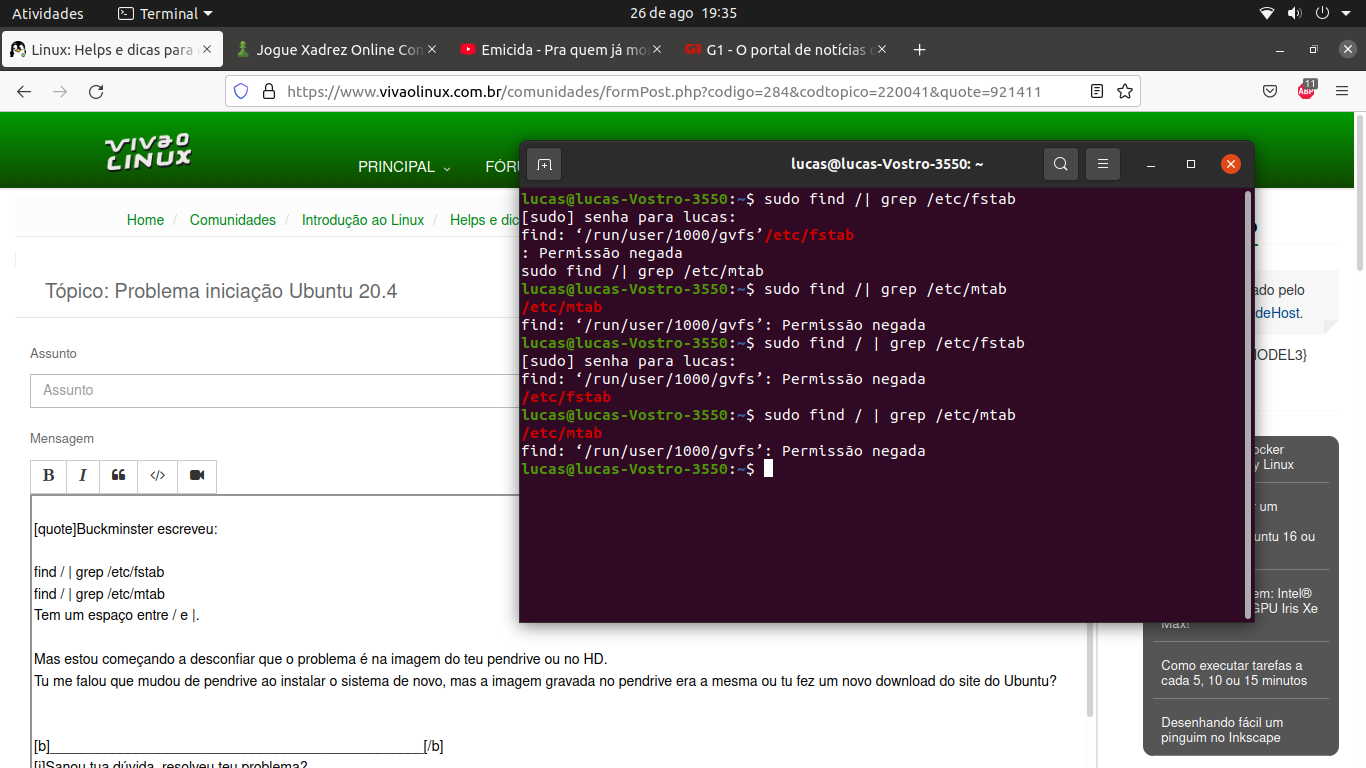The height and width of the screenshot is (768, 1366).
Task: Bookmark this page with star icon
Action: (1125, 91)
